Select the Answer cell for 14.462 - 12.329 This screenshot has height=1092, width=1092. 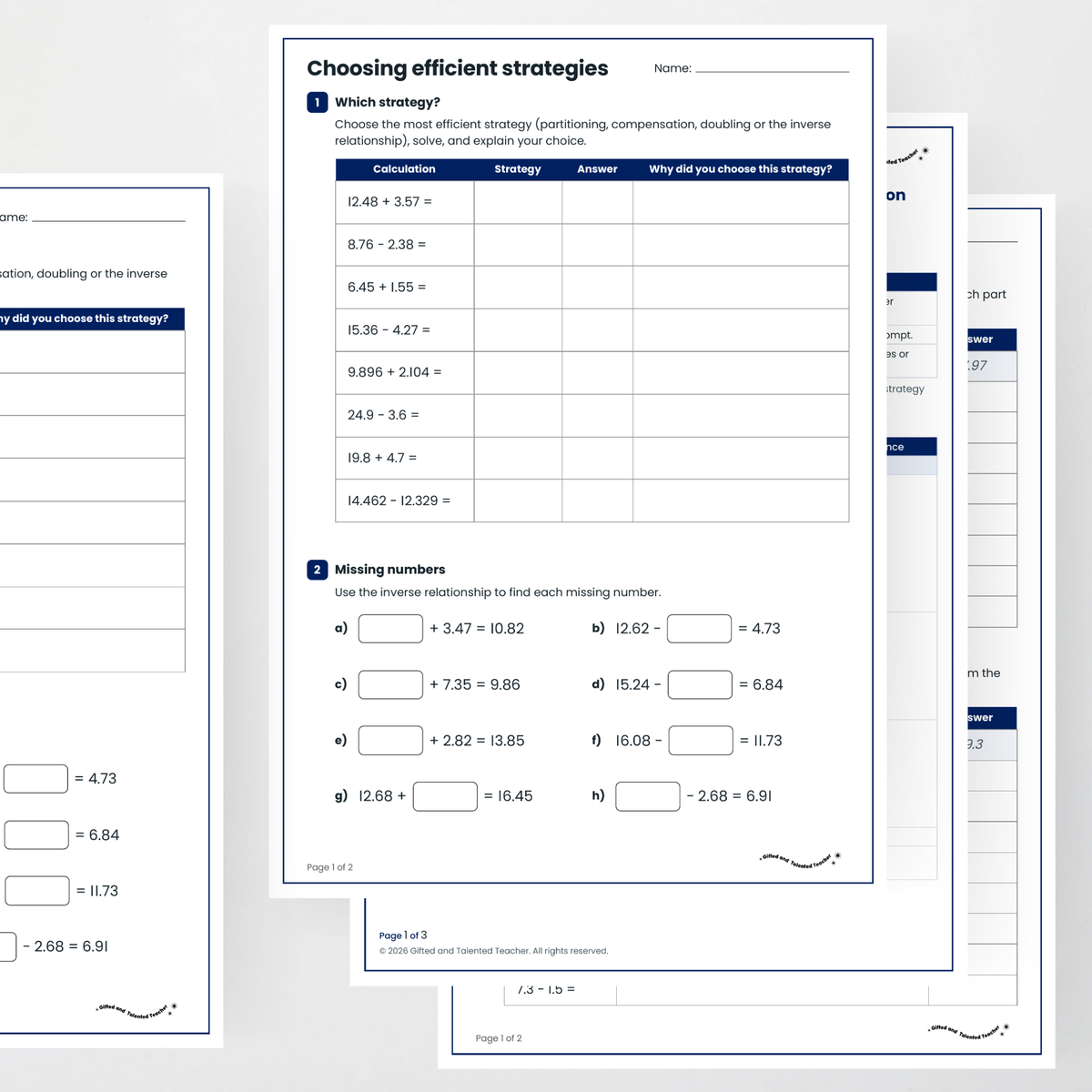[598, 500]
